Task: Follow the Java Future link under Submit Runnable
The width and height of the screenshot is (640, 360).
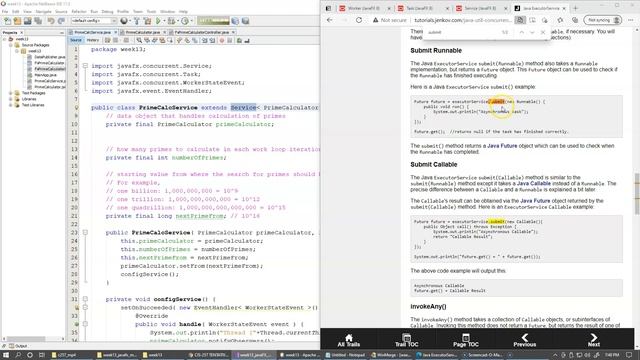Action: click(502, 146)
